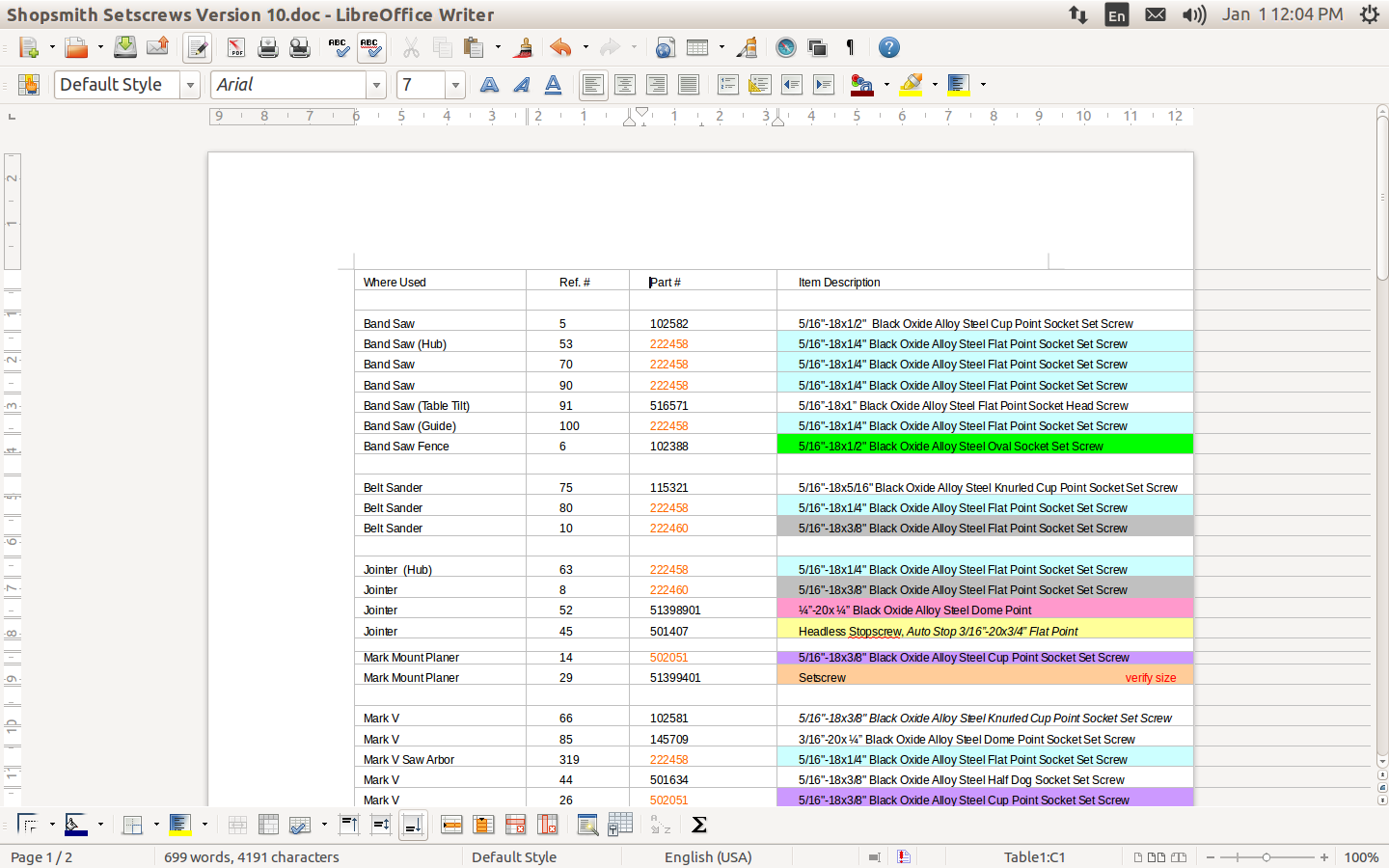Show the Draw Functions toolbar

(747, 47)
